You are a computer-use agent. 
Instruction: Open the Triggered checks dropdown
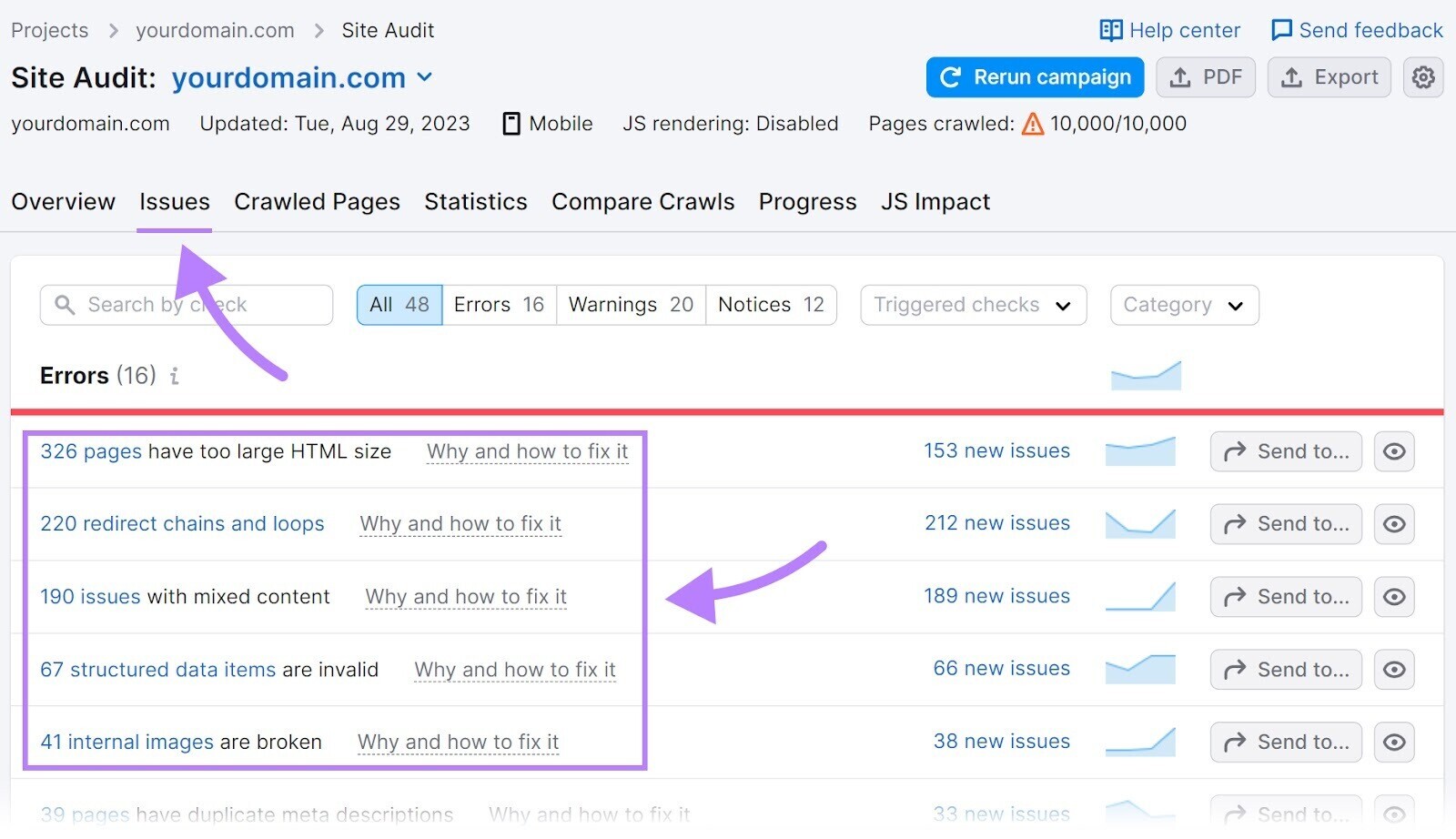(972, 305)
